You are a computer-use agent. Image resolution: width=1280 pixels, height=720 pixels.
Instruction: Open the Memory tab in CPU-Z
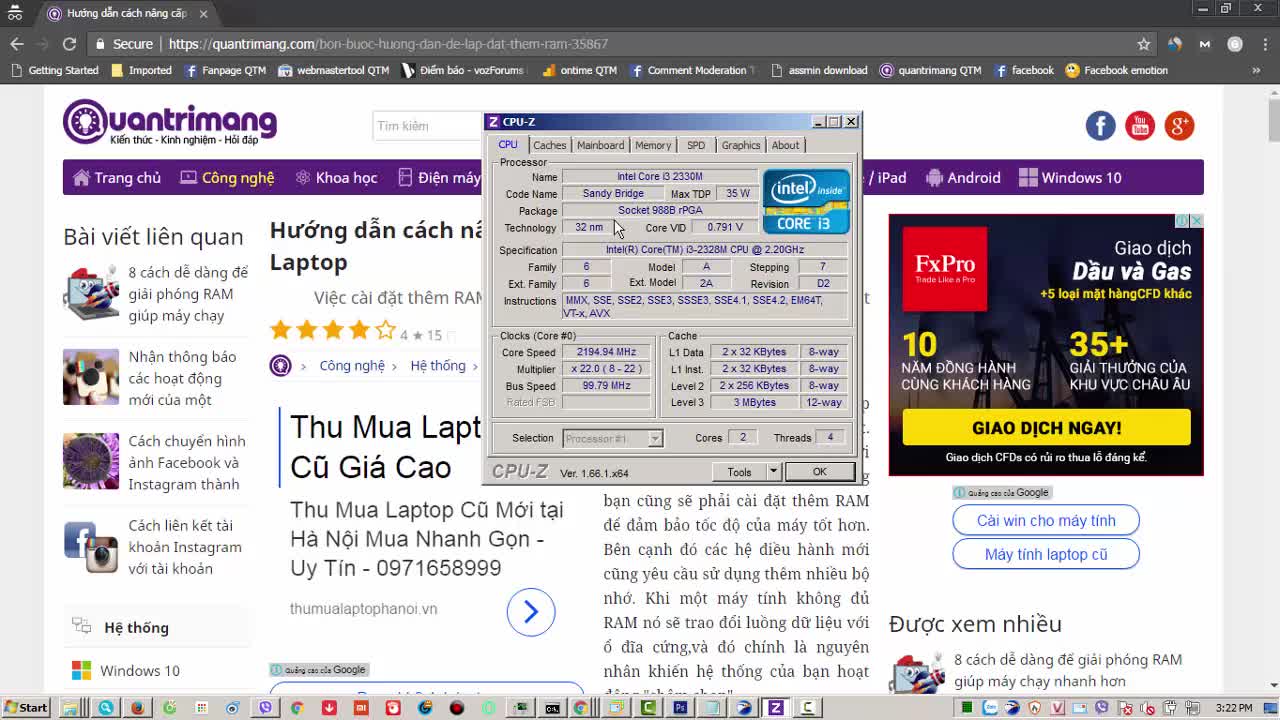point(653,145)
